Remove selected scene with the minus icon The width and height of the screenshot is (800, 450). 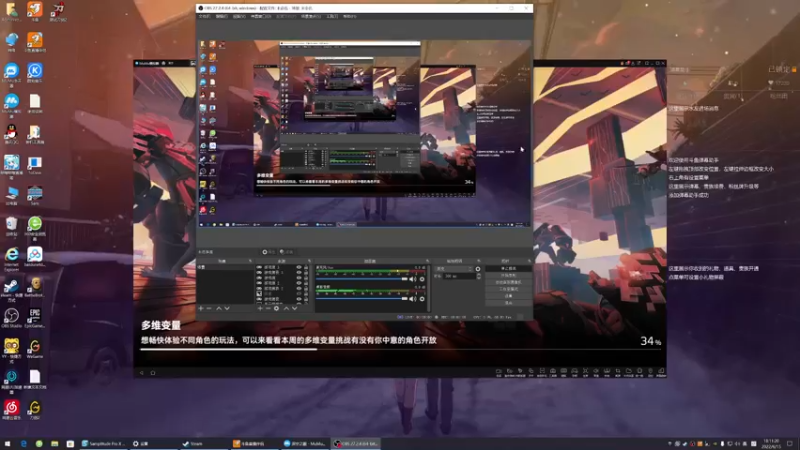pos(209,308)
